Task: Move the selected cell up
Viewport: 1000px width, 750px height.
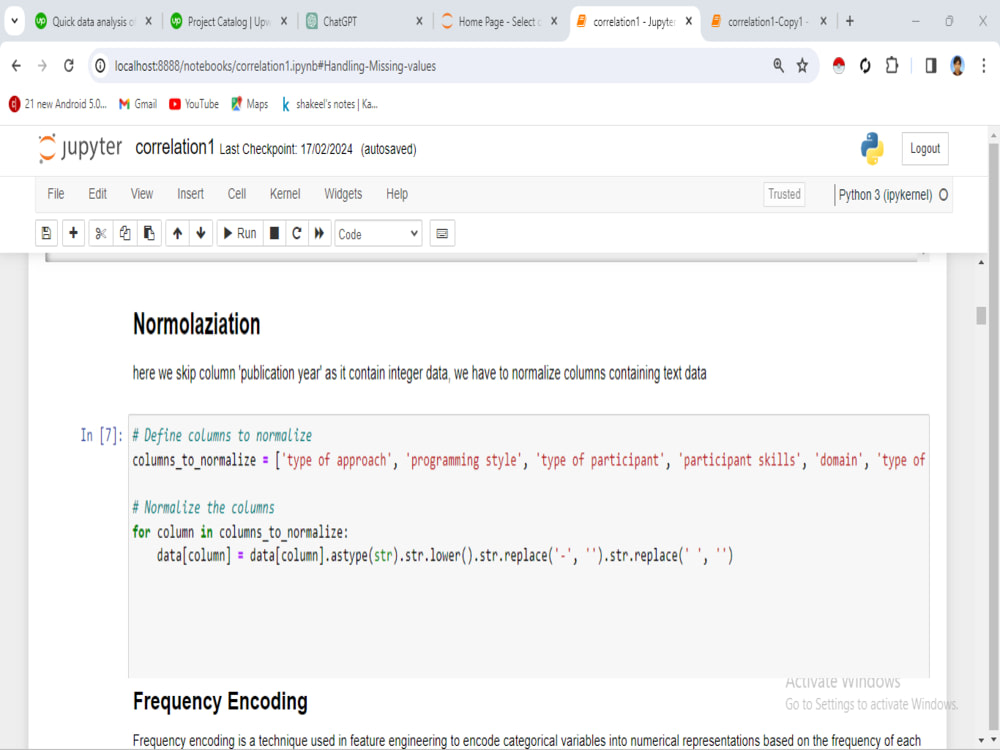Action: 177,233
